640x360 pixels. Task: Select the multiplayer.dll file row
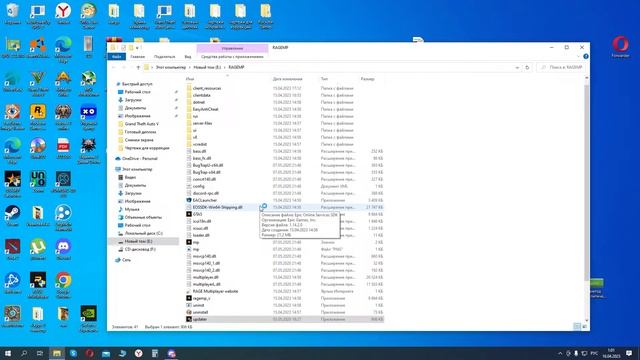click(286, 278)
